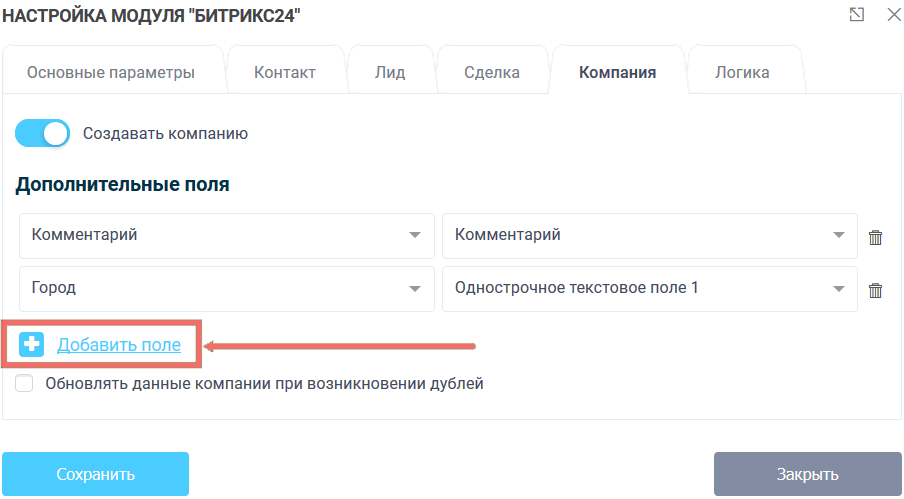Click the Компания tab
The height and width of the screenshot is (499, 904).
(x=617, y=72)
